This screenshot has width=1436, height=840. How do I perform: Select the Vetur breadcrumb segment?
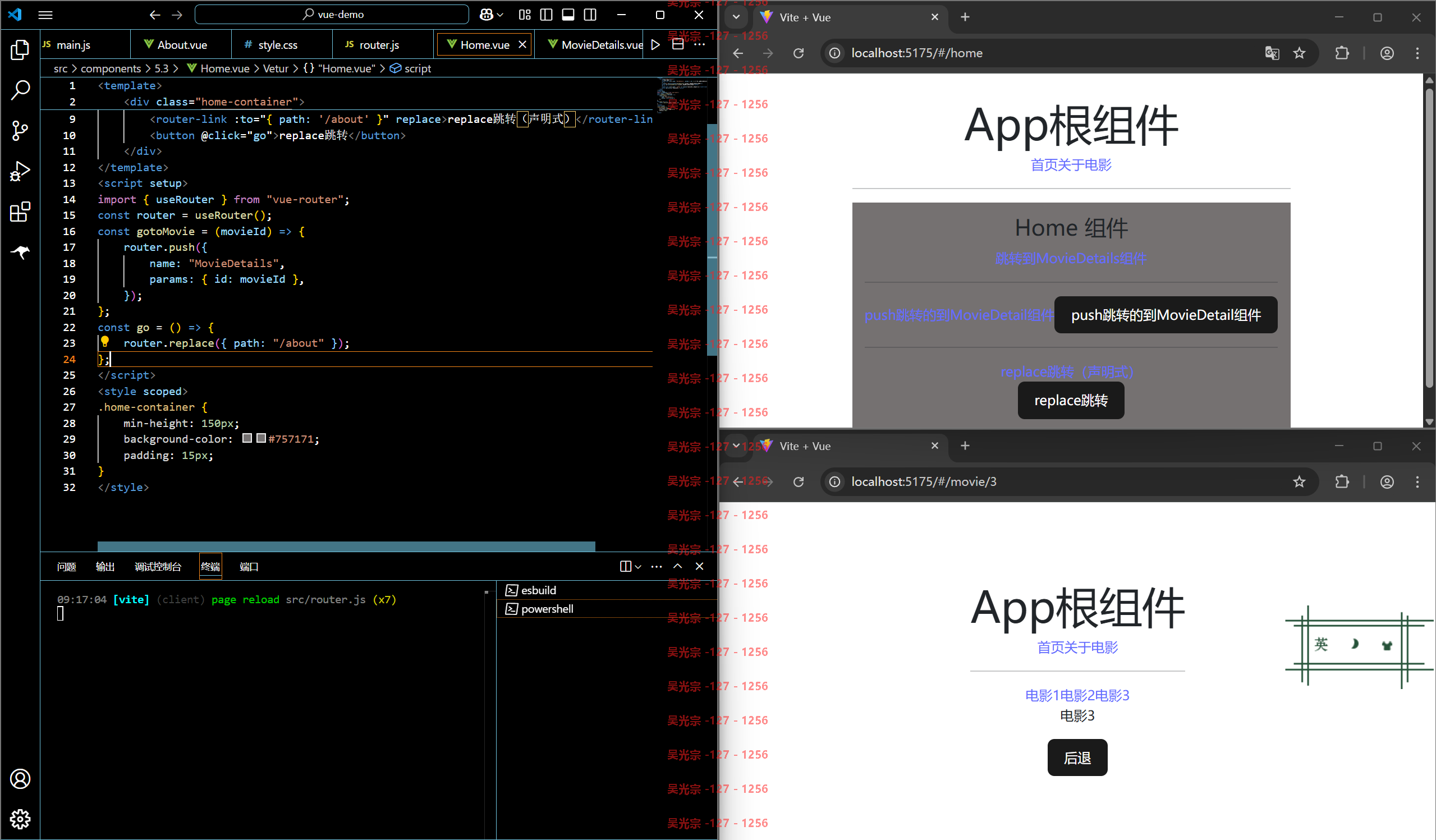click(275, 68)
